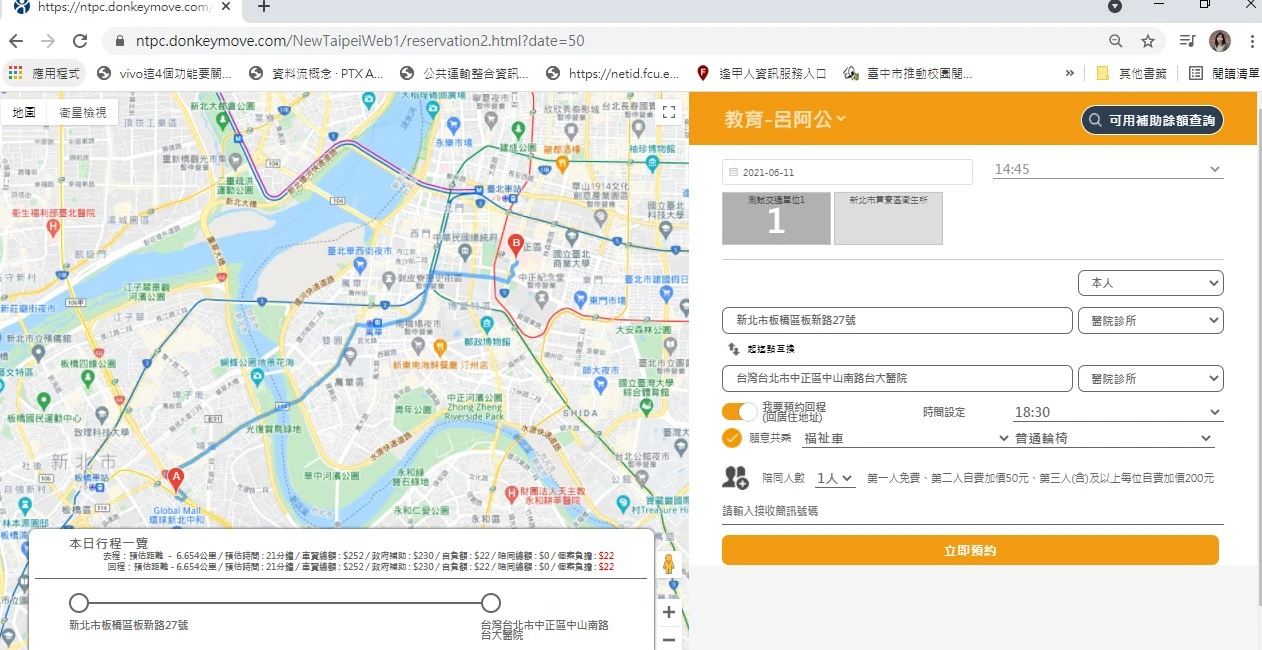Open the vivo bookmark

click(x=164, y=73)
